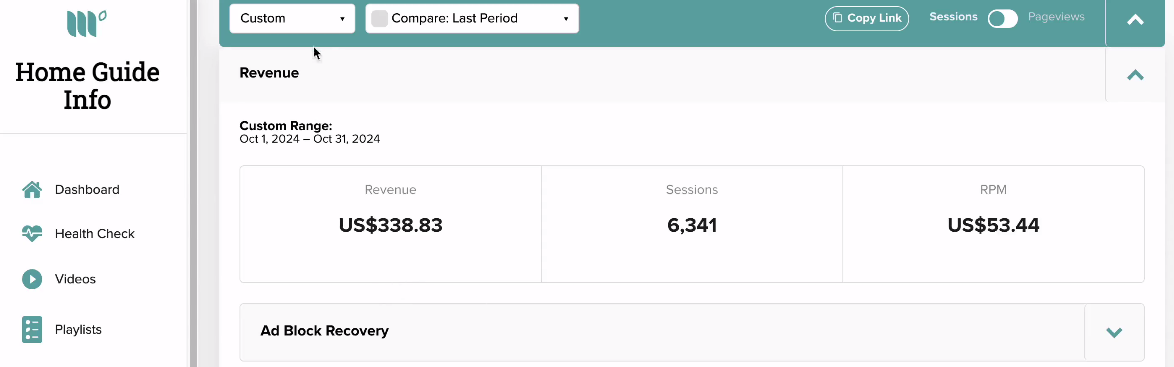1174x367 pixels.
Task: Click the Dashboard house icon
Action: (31, 189)
